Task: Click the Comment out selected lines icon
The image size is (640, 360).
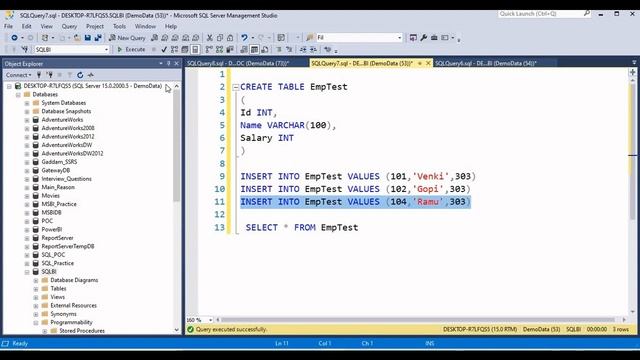Action: click(279, 49)
